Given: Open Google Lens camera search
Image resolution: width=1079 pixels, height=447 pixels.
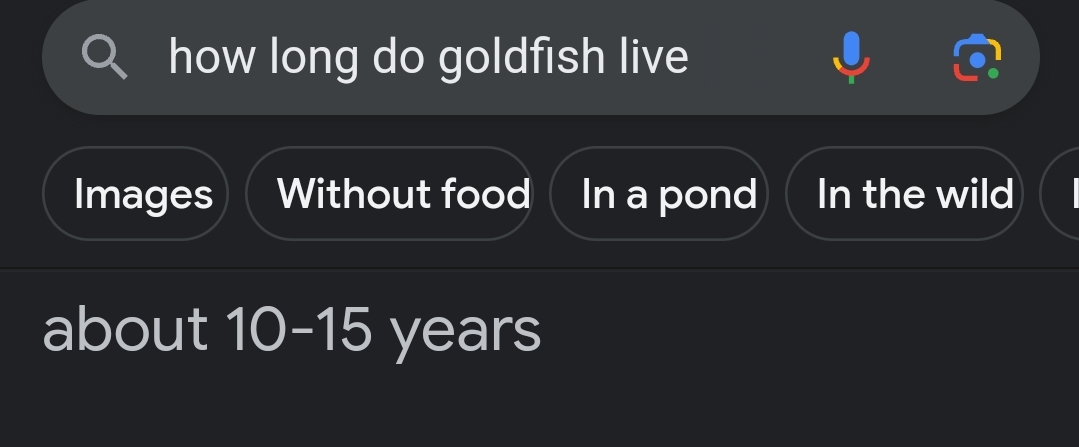Looking at the screenshot, I should (976, 57).
